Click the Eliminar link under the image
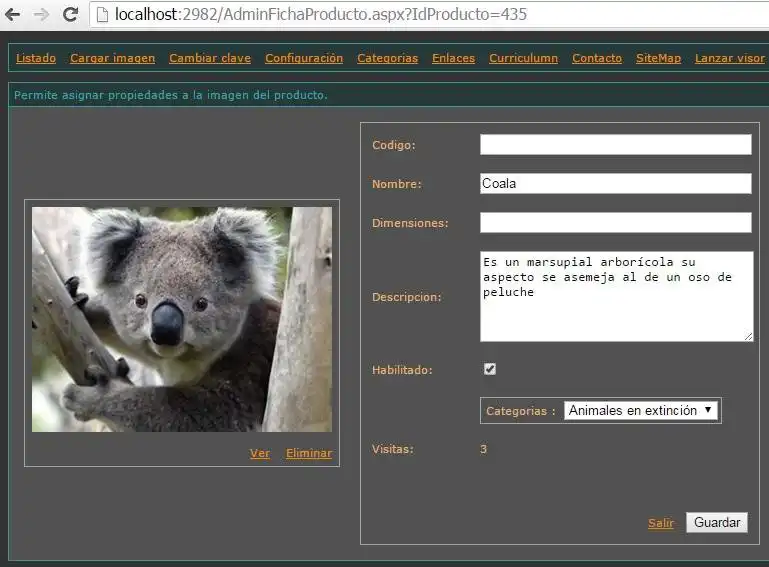 pyautogui.click(x=309, y=453)
